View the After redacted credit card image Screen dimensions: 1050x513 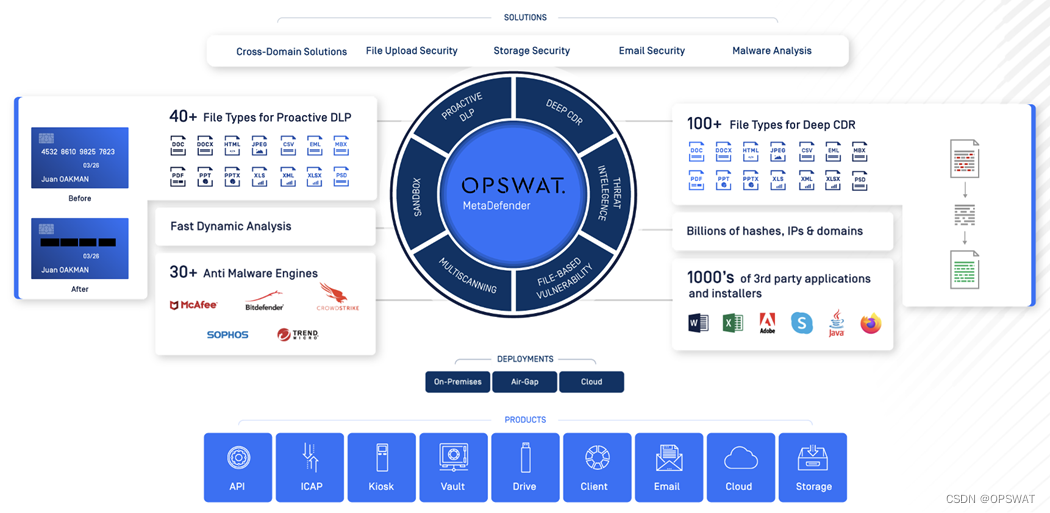(80, 248)
